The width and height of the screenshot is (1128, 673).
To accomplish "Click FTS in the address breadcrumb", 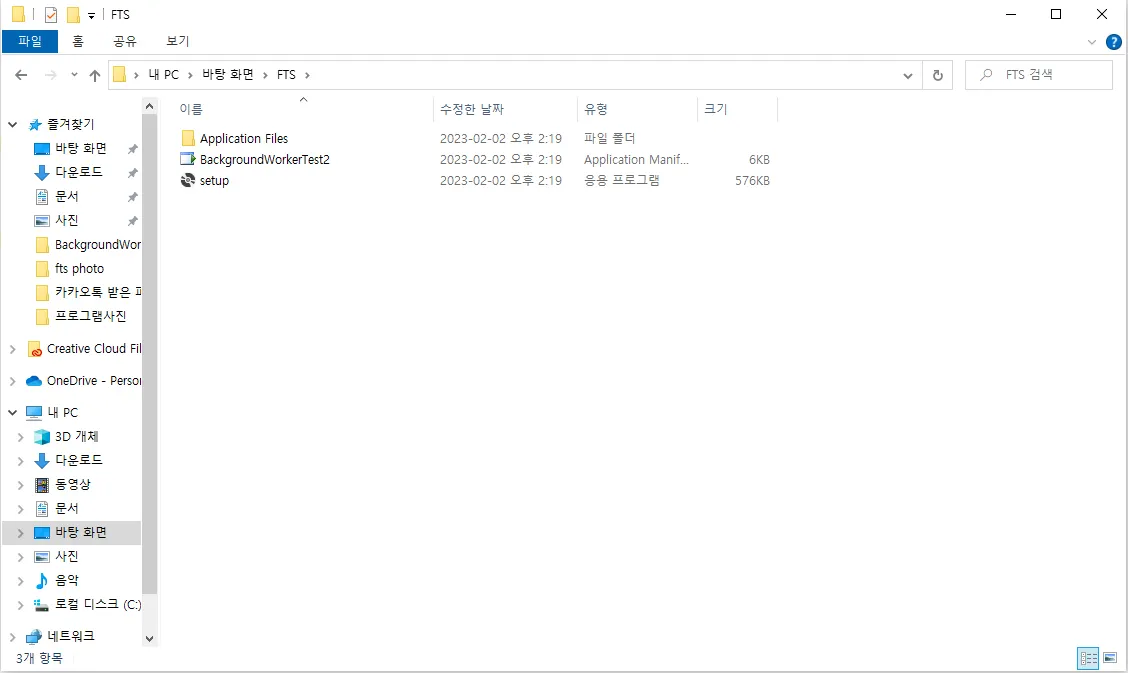I will pyautogui.click(x=286, y=75).
